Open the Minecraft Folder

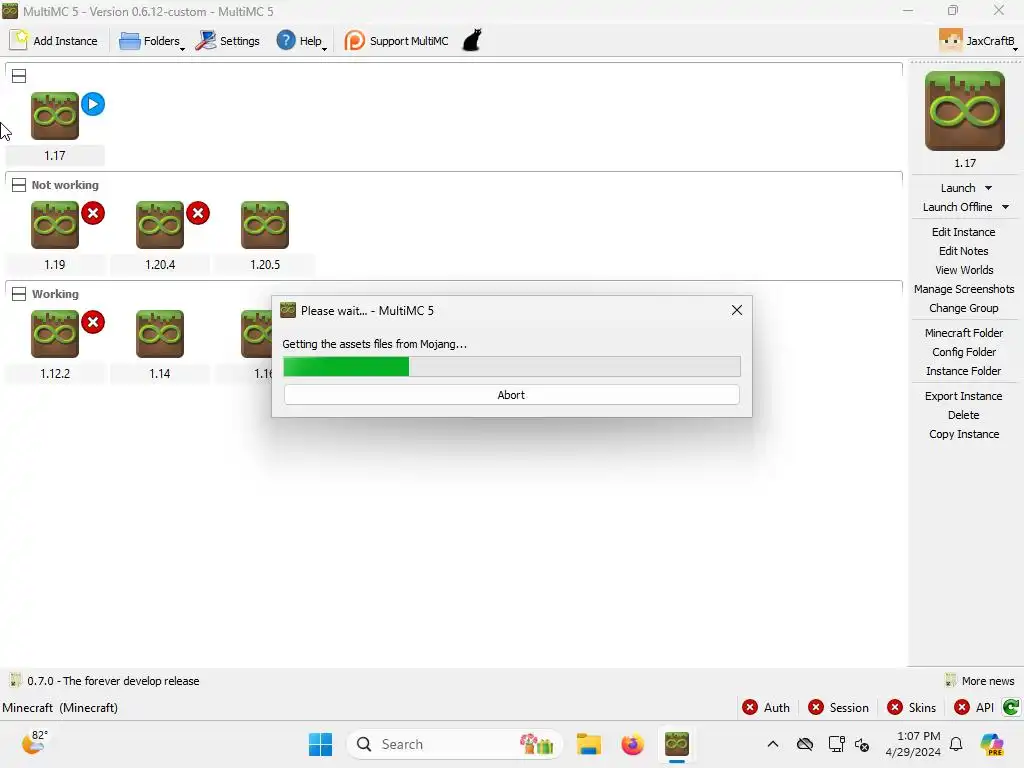pos(963,333)
